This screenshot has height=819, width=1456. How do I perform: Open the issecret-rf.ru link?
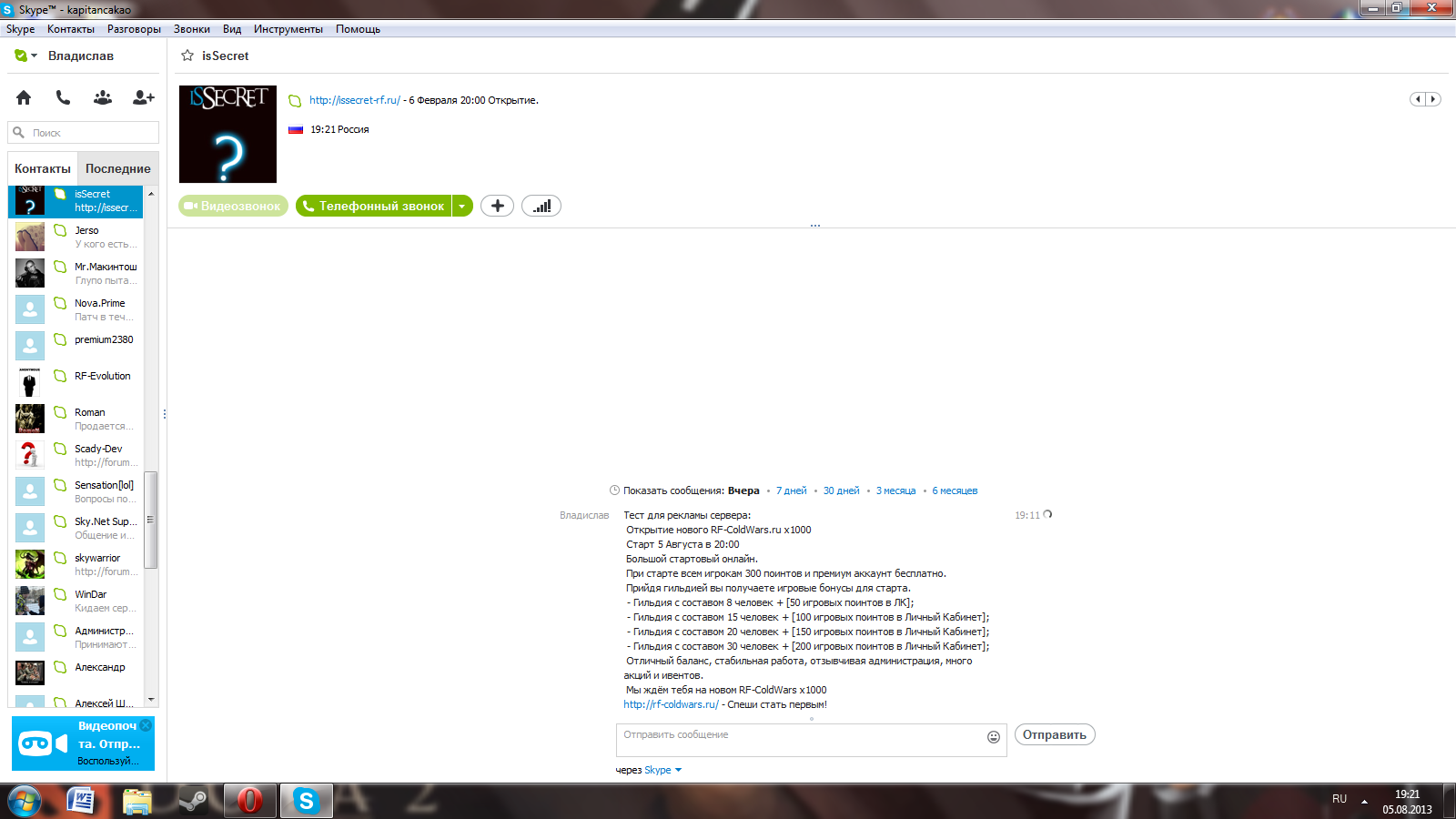[355, 100]
